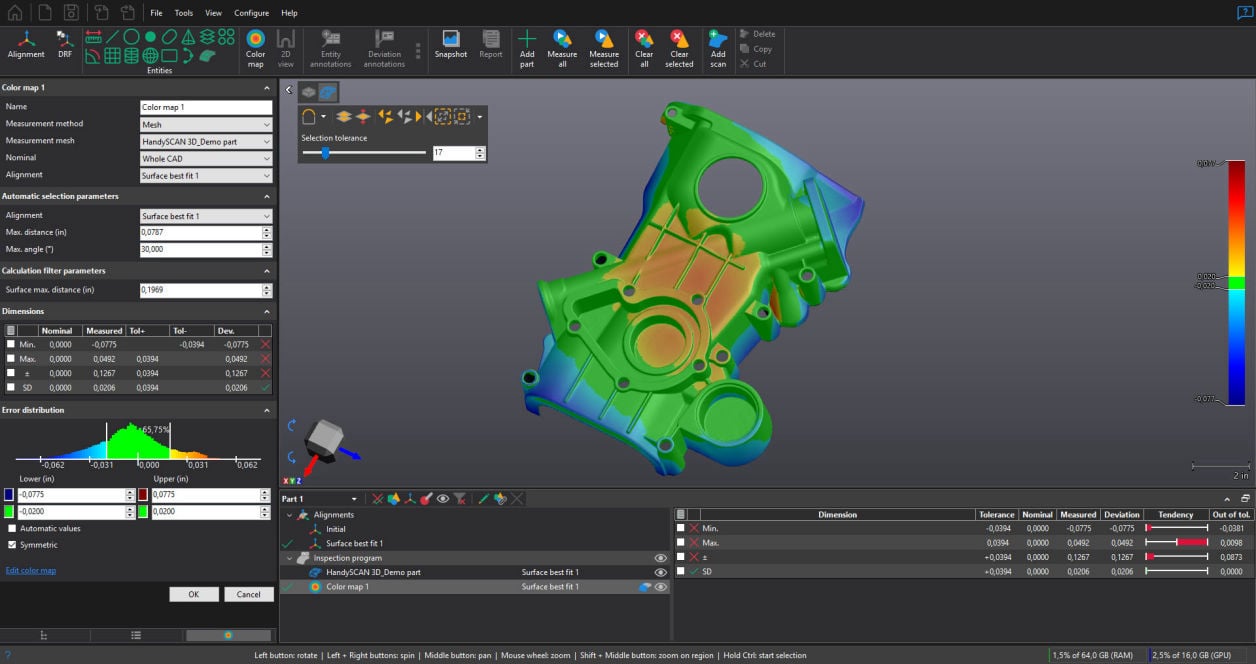This screenshot has width=1256, height=664.
Task: Toggle visibility of Color map 1
Action: point(659,587)
